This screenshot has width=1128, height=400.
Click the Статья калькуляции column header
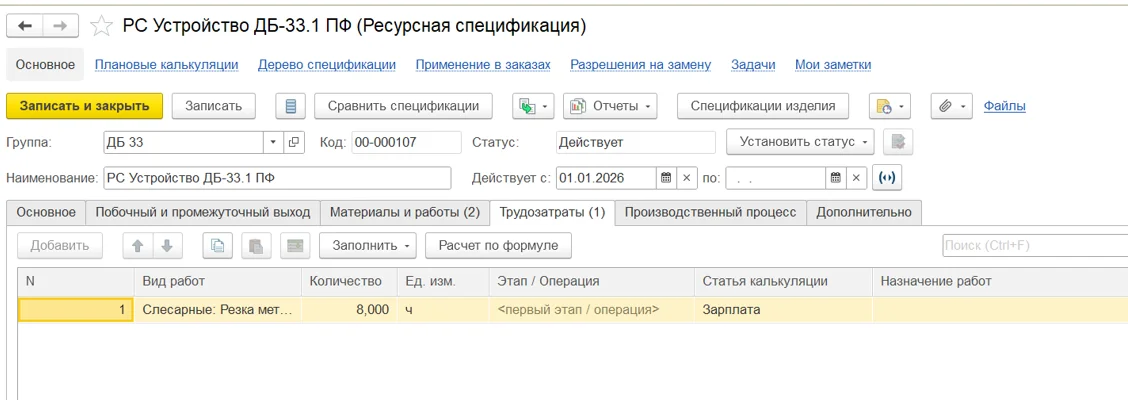click(x=783, y=281)
